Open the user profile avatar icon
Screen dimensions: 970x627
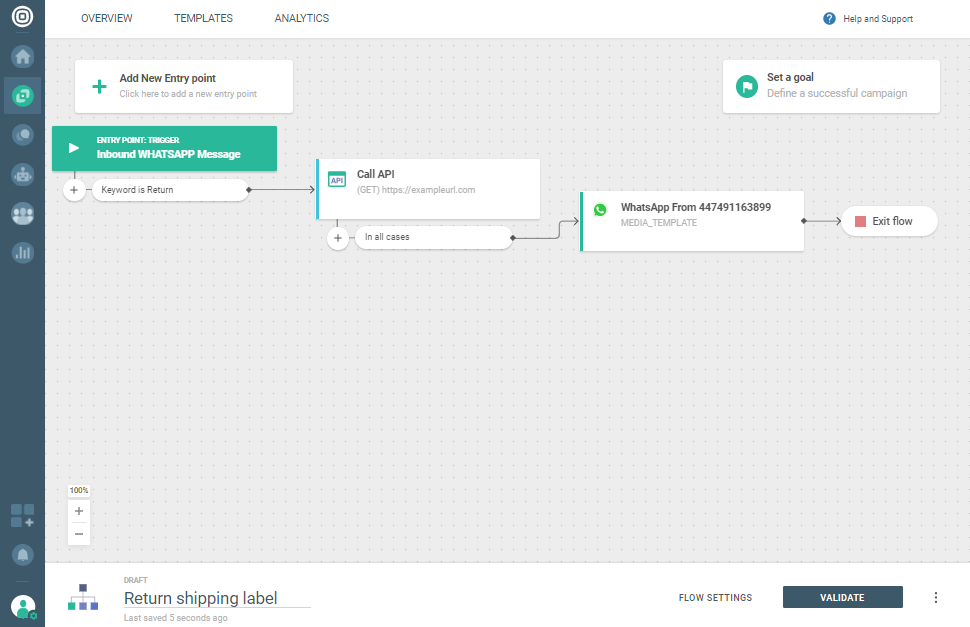(x=22, y=606)
